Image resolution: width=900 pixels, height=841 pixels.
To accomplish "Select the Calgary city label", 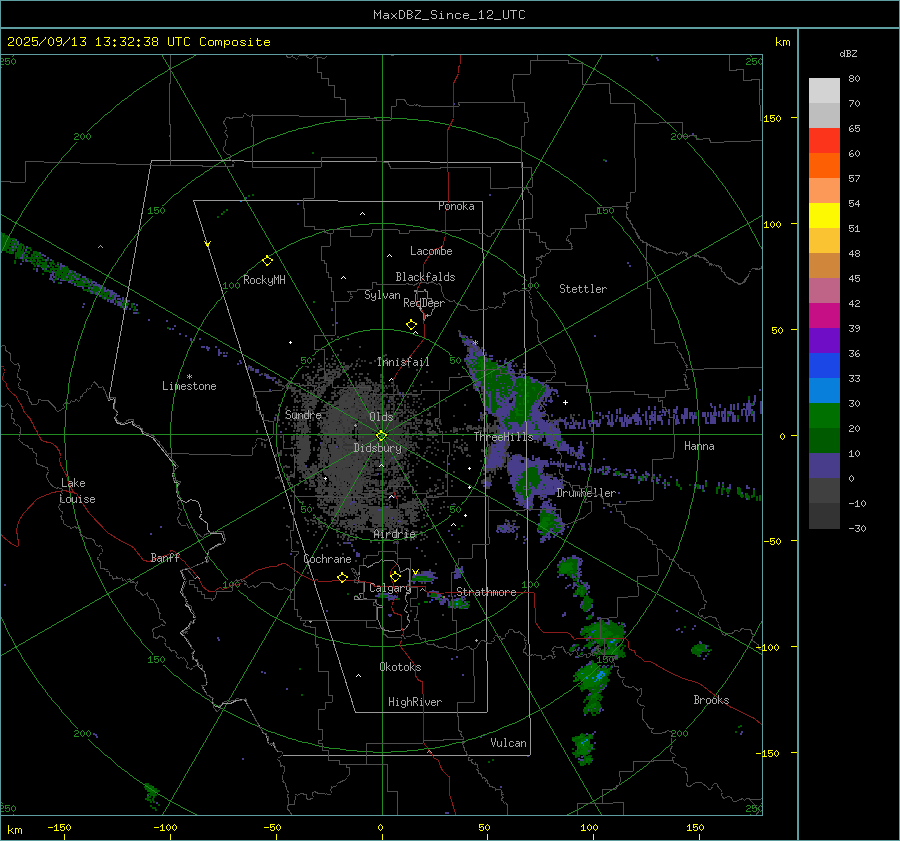I will tap(390, 588).
